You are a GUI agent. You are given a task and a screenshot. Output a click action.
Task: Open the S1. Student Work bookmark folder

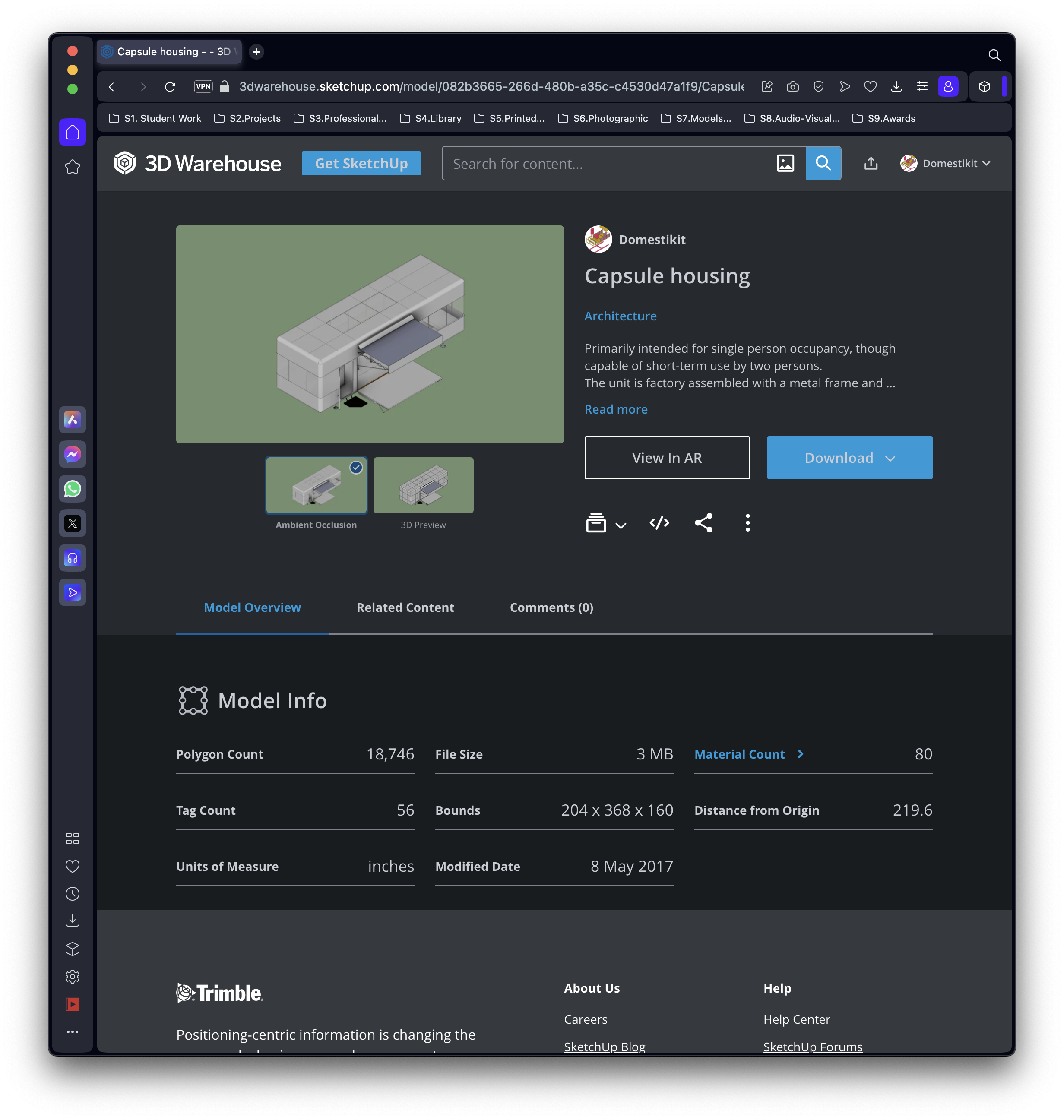[155, 118]
